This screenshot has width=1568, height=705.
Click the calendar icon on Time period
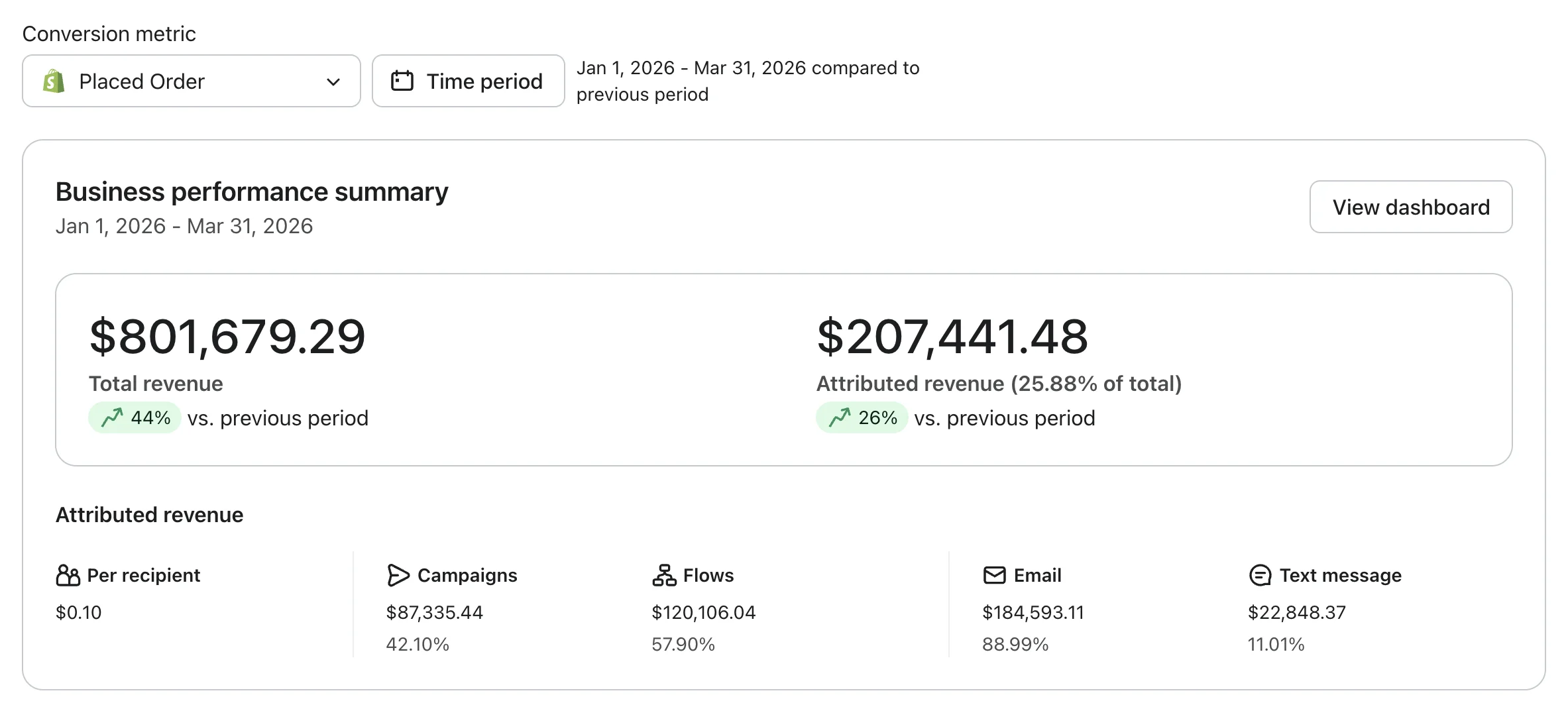coord(402,81)
